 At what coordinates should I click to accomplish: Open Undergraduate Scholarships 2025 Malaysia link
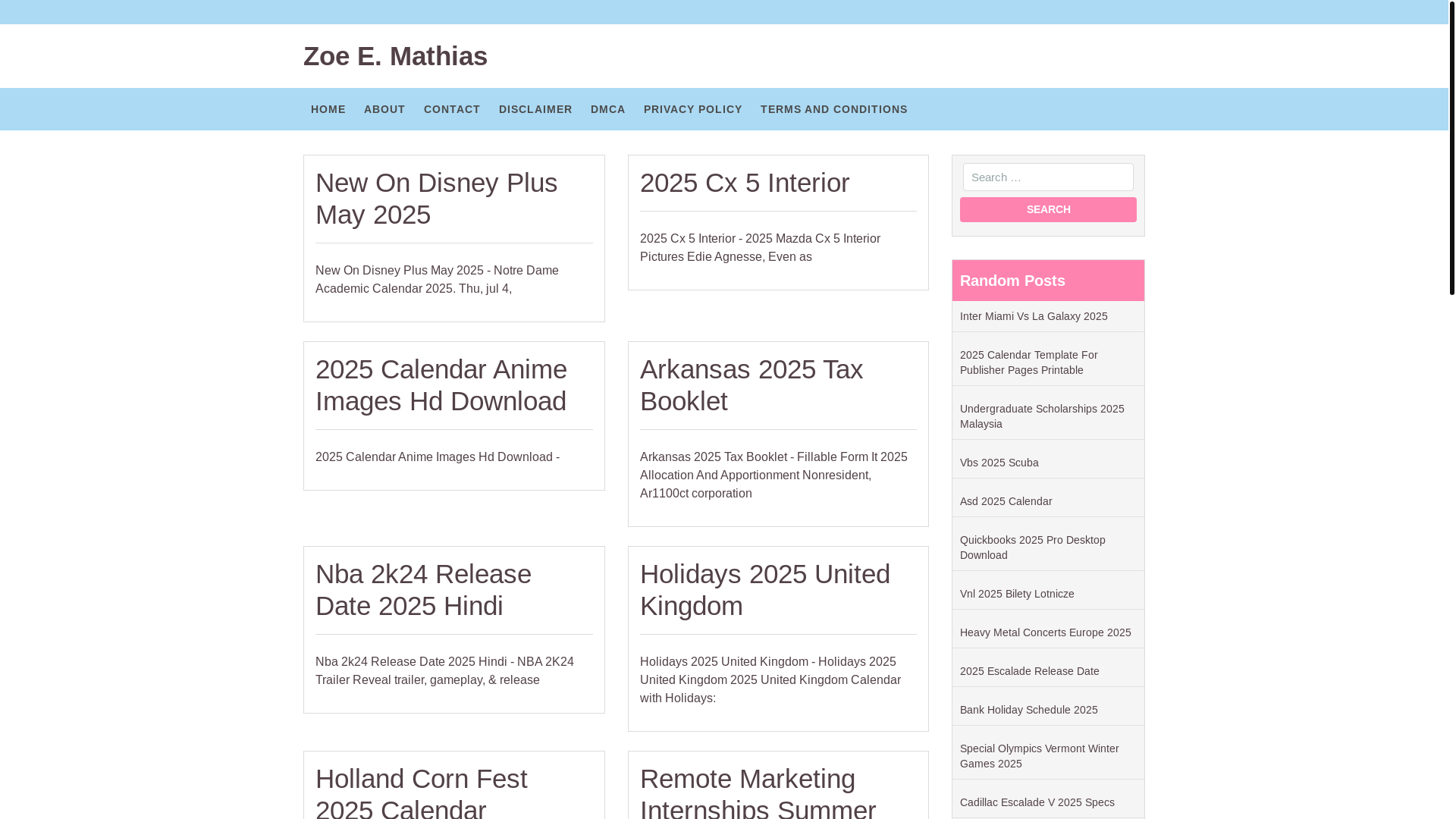(1042, 416)
